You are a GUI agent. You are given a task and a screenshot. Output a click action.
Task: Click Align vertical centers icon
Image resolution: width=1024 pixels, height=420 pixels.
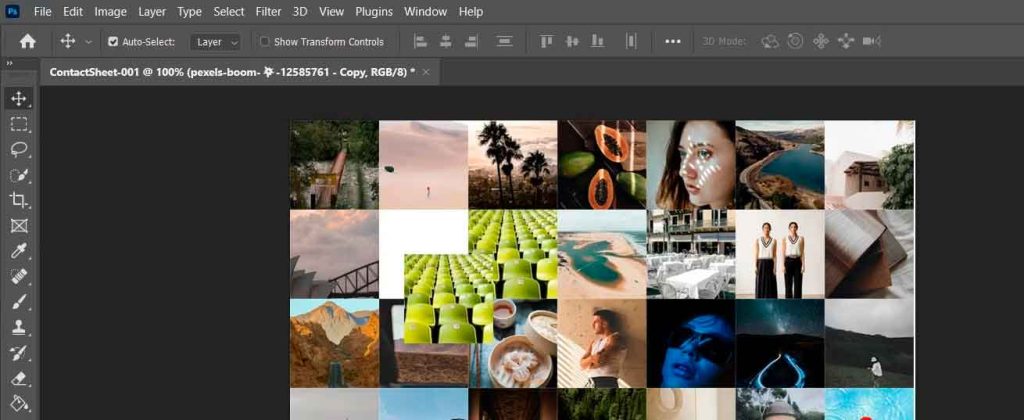coord(572,42)
